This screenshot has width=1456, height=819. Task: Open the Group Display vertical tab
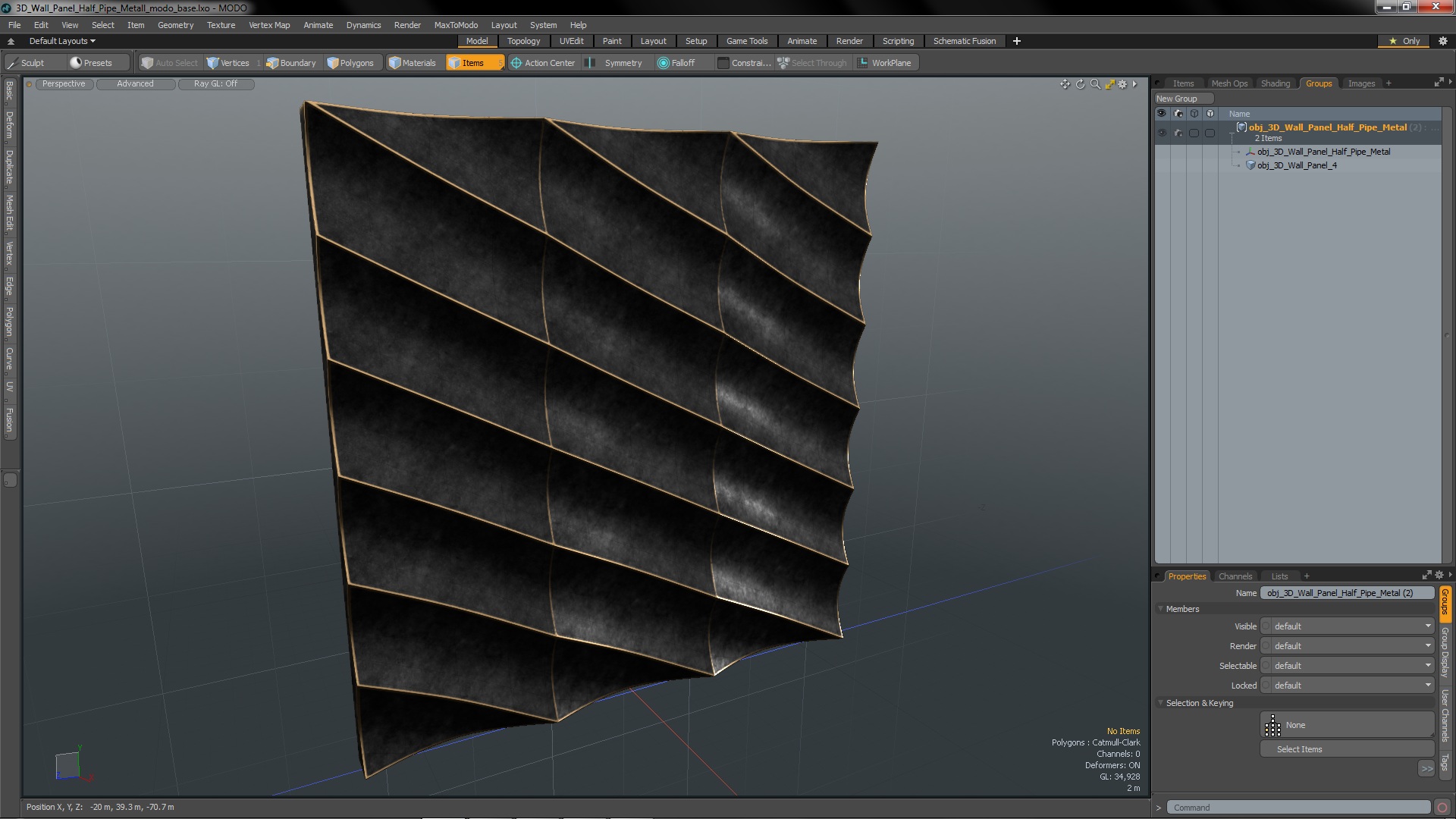tap(1445, 652)
